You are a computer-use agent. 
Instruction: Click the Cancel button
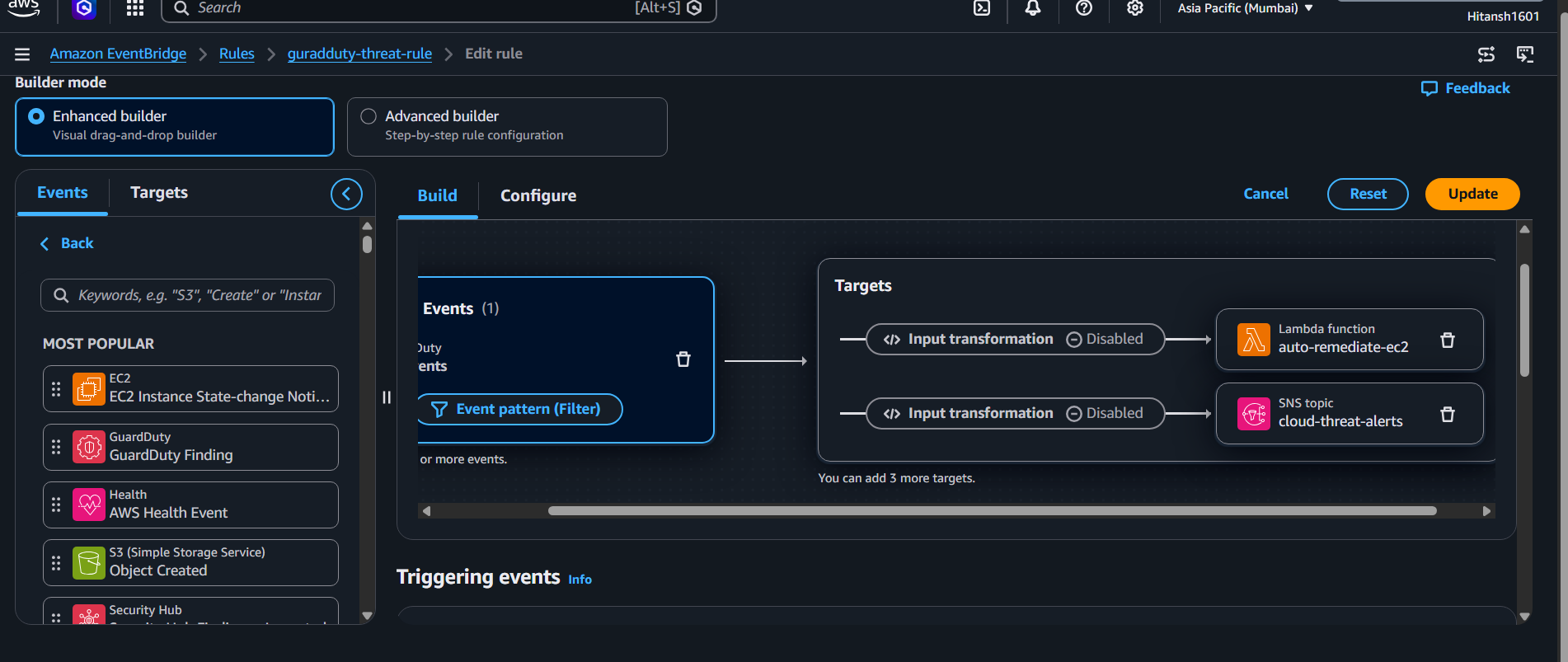[x=1265, y=195]
